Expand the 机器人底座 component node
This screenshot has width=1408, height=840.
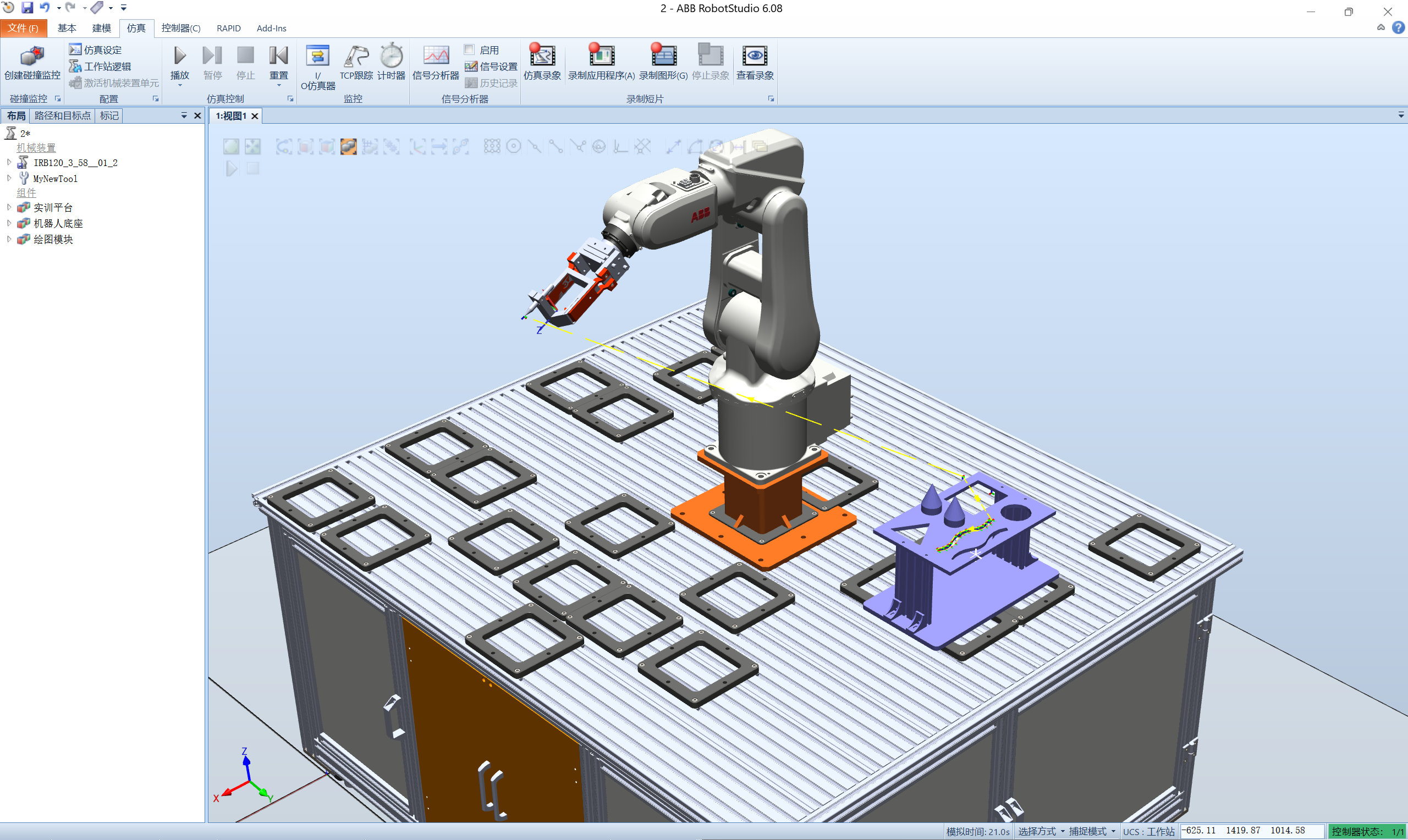pyautogui.click(x=9, y=223)
